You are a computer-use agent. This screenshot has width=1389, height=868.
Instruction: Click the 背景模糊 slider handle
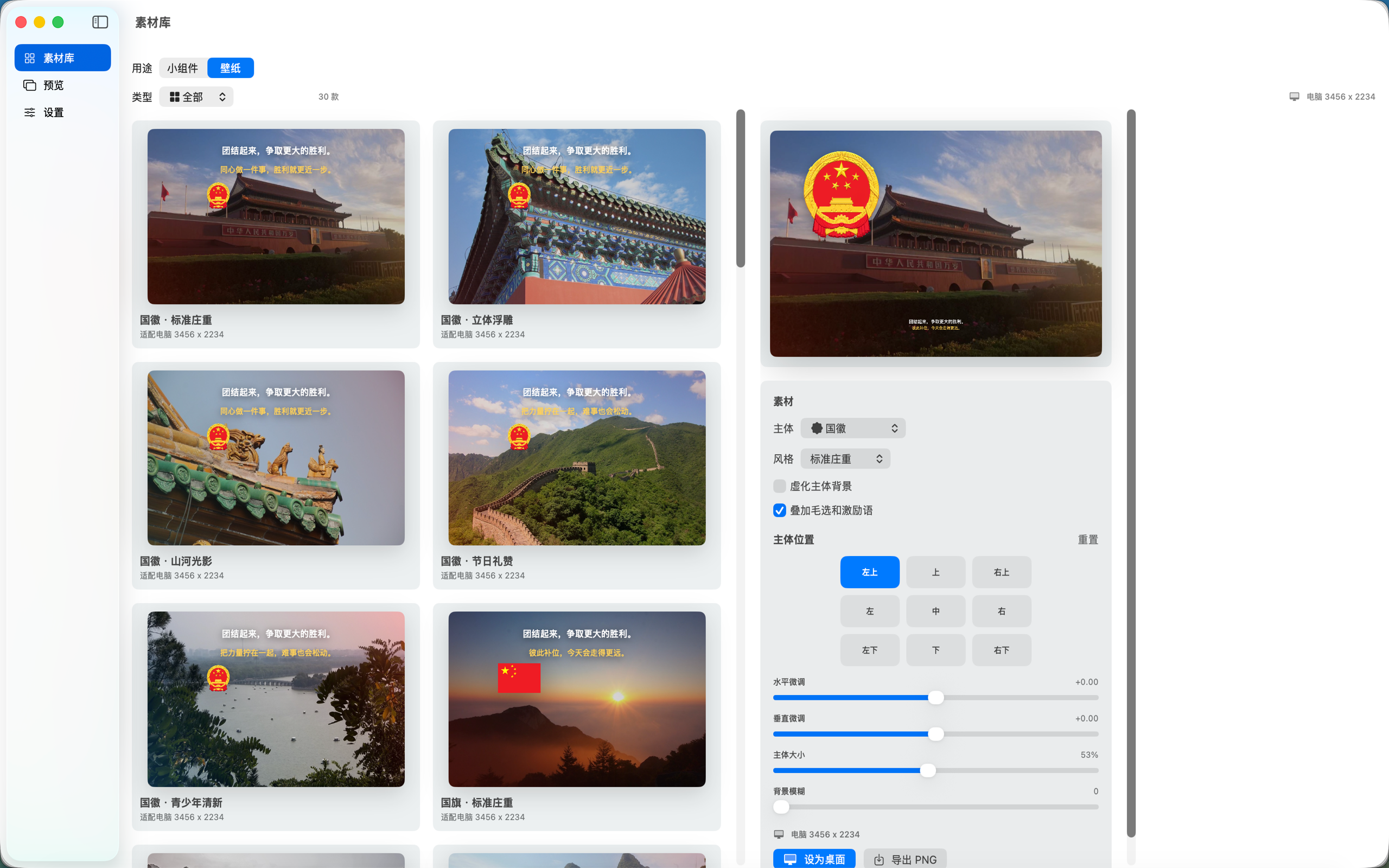pos(781,807)
